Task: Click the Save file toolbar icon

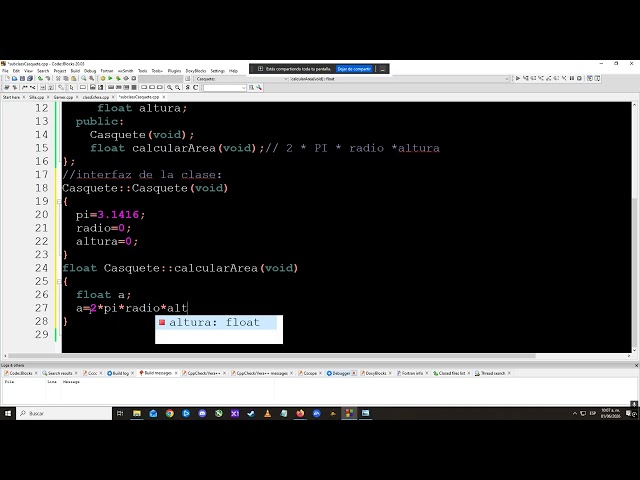Action: 22,78
